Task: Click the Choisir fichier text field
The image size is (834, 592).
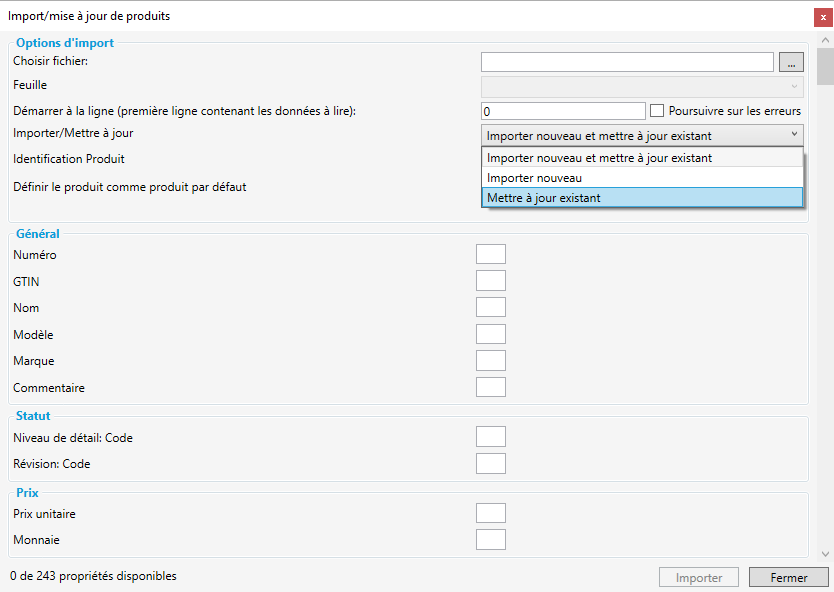Action: 627,63
